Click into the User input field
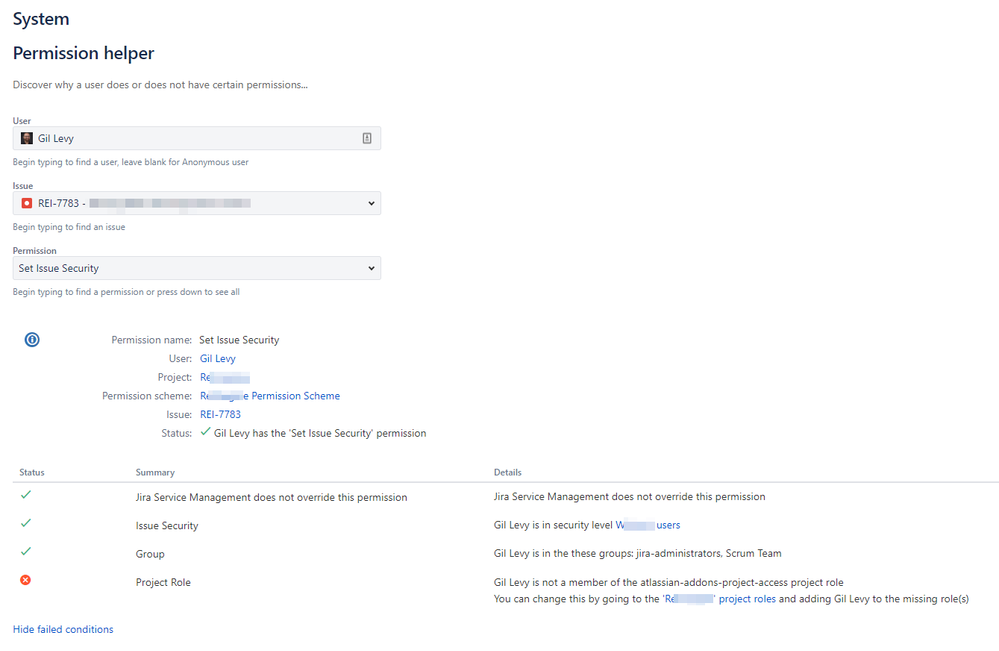Screen dimensions: 999x651 200,138
